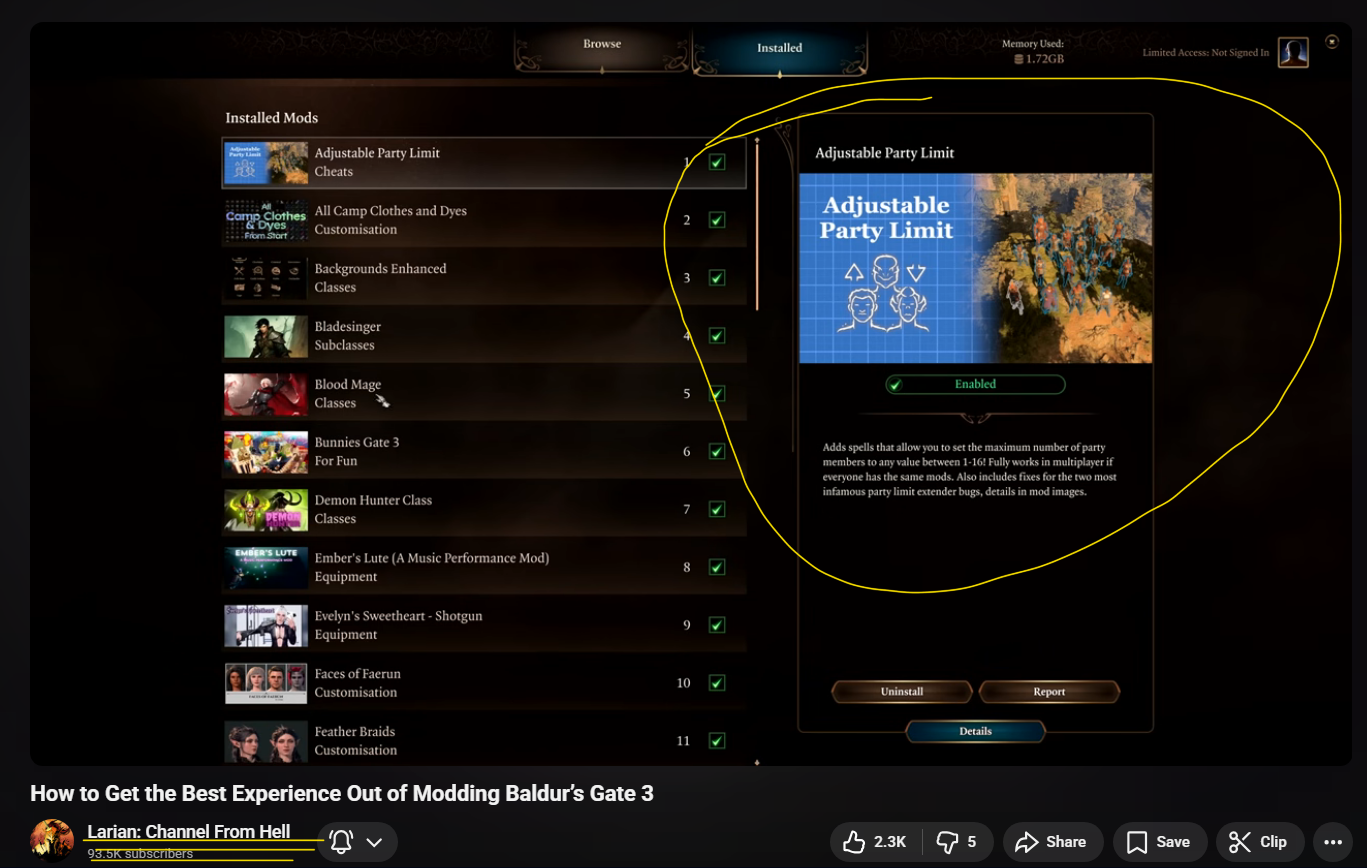The height and width of the screenshot is (868, 1367).
Task: Select the Adjustable Party Limit list thumbnail
Action: (x=266, y=163)
